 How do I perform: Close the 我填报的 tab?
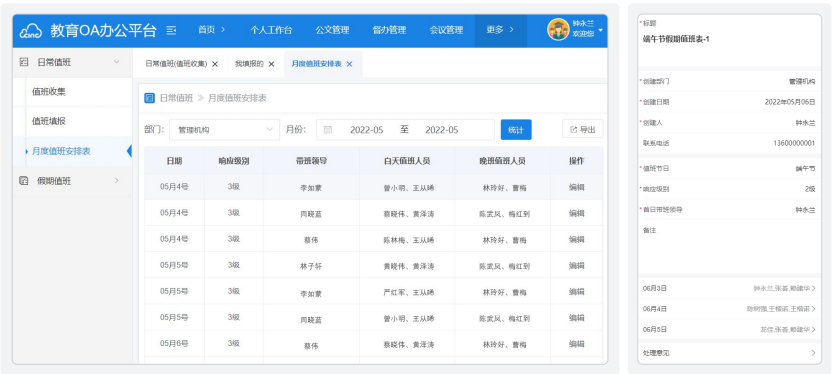(271, 64)
